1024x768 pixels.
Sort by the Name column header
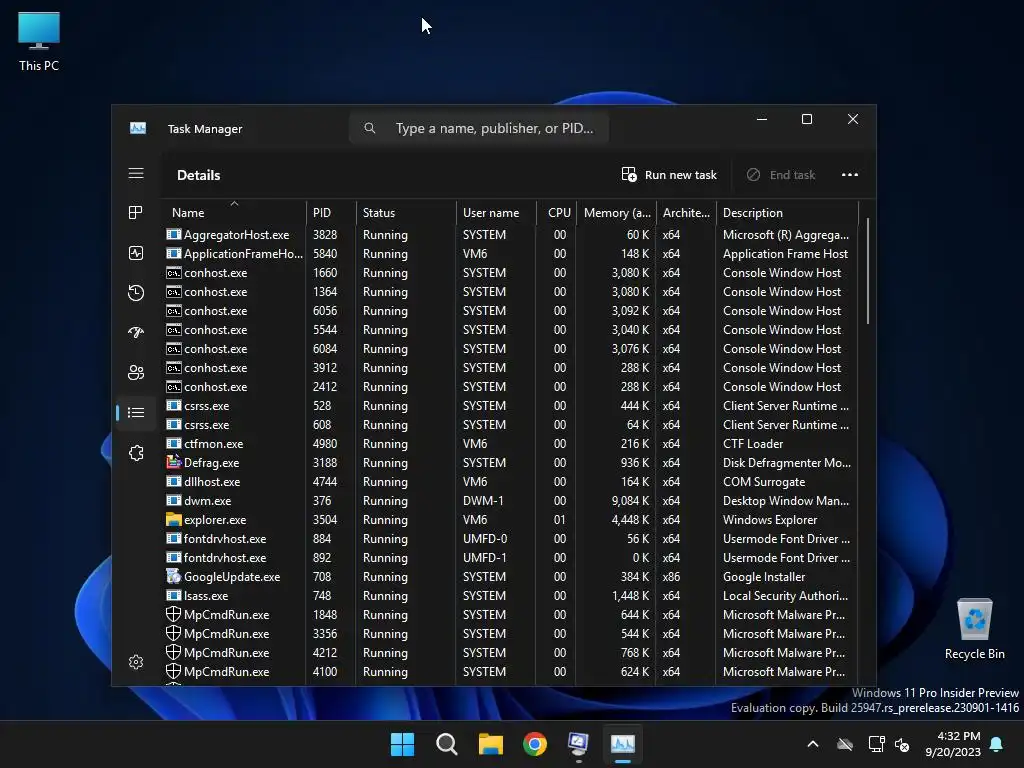233,212
